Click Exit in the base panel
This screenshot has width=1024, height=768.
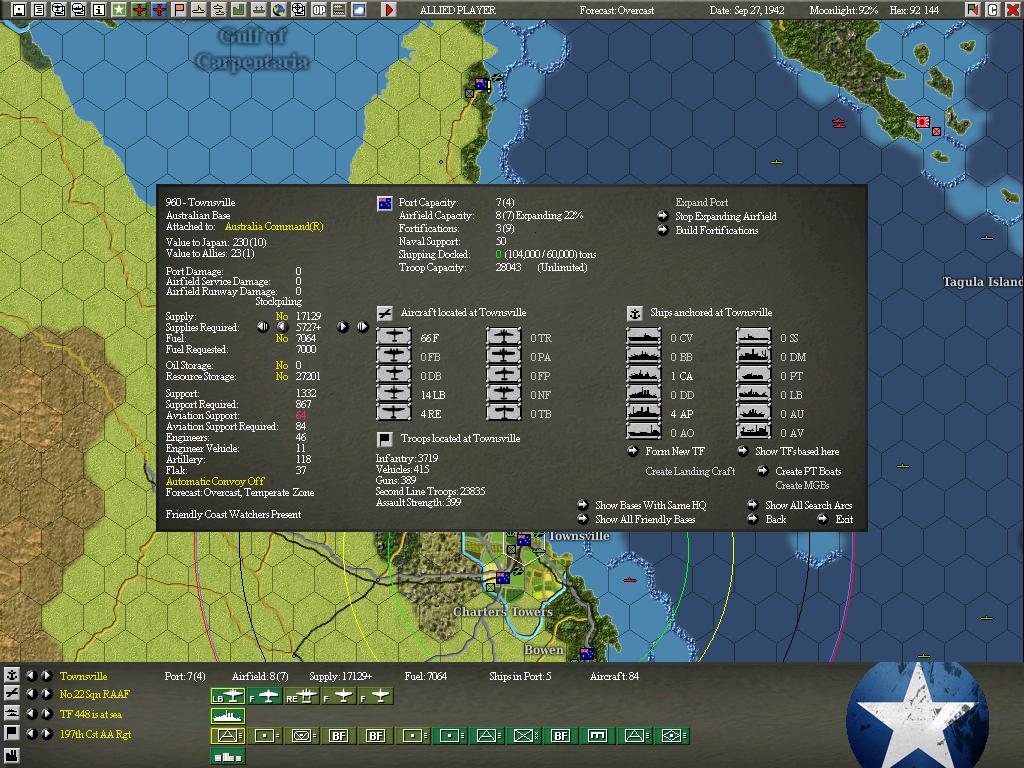point(844,519)
